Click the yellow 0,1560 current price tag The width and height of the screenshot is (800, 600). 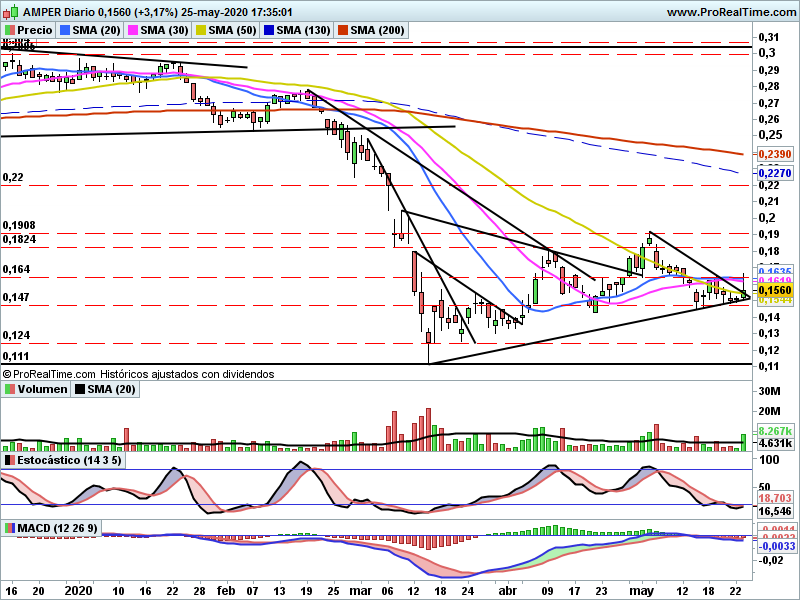774,290
